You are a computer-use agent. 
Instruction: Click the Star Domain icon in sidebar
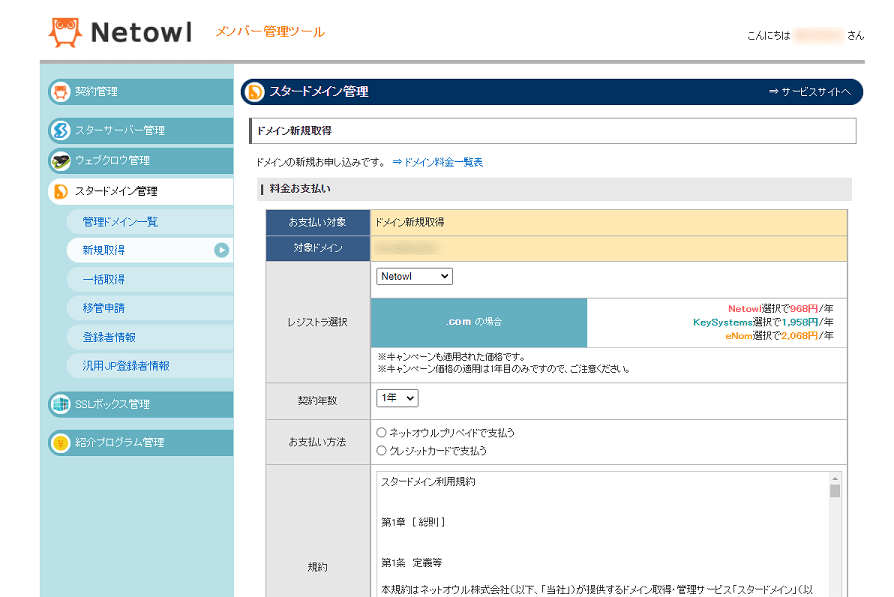coord(60,192)
